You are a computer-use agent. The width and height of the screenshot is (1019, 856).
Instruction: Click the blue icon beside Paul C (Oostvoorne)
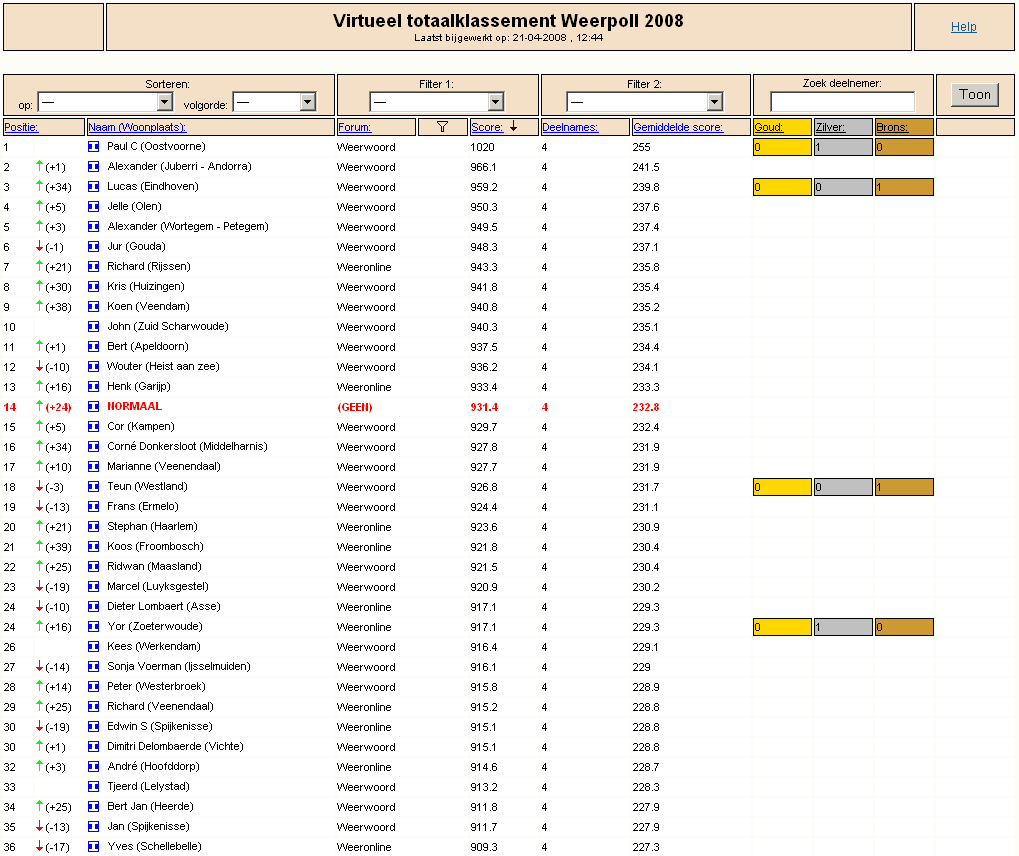click(94, 147)
